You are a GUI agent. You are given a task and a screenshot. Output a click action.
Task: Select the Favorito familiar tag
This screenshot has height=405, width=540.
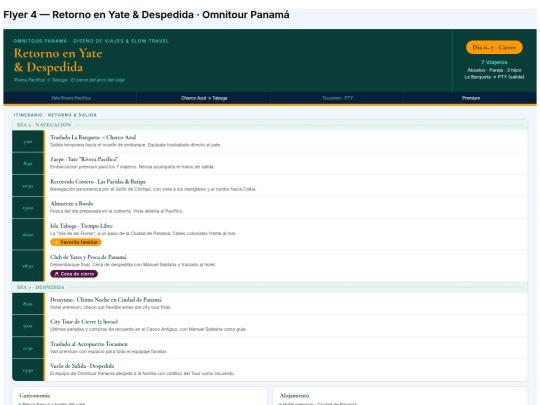point(76,242)
